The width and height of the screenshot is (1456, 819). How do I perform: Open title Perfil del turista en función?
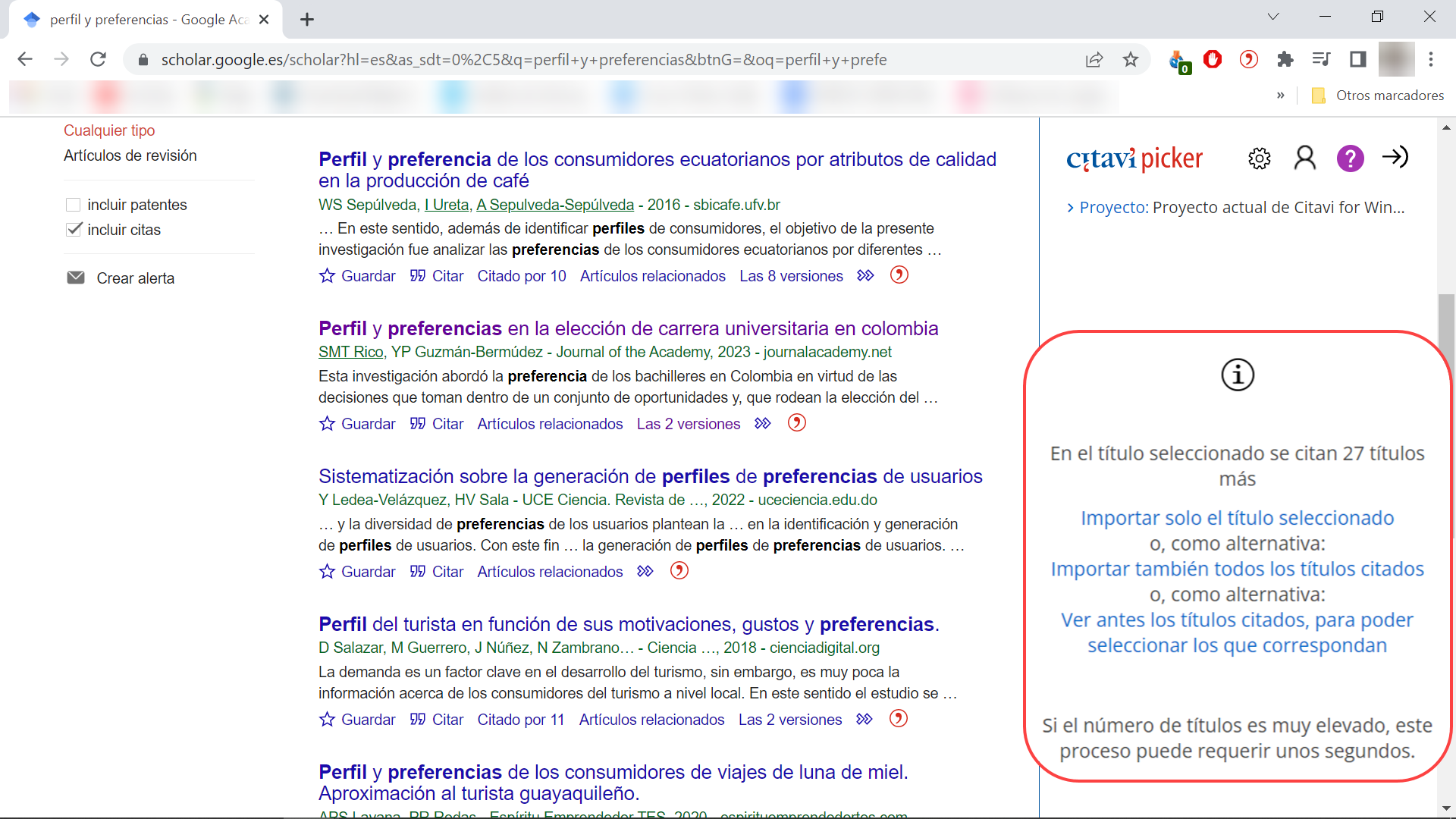tap(629, 624)
